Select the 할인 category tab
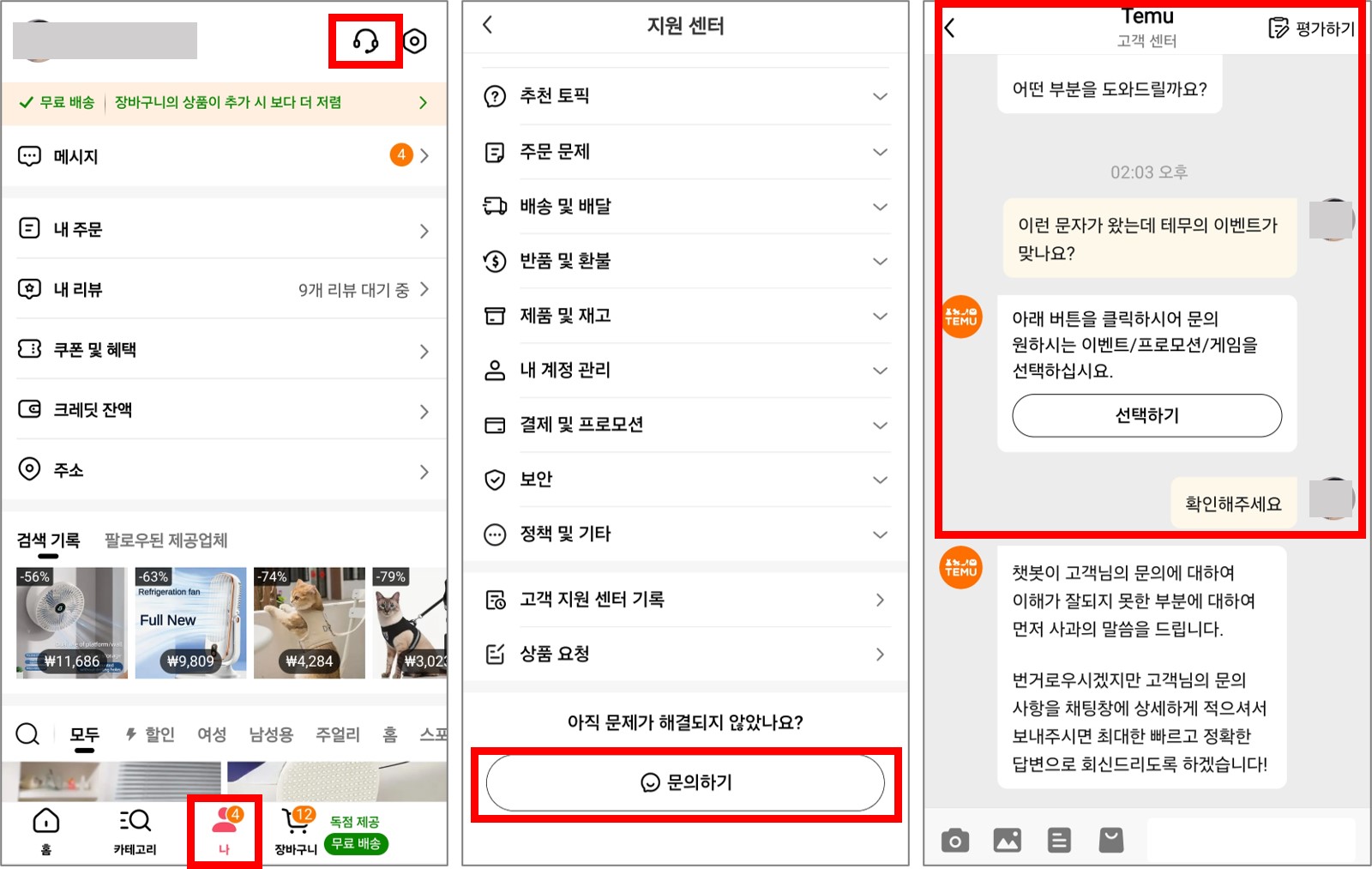 [150, 734]
